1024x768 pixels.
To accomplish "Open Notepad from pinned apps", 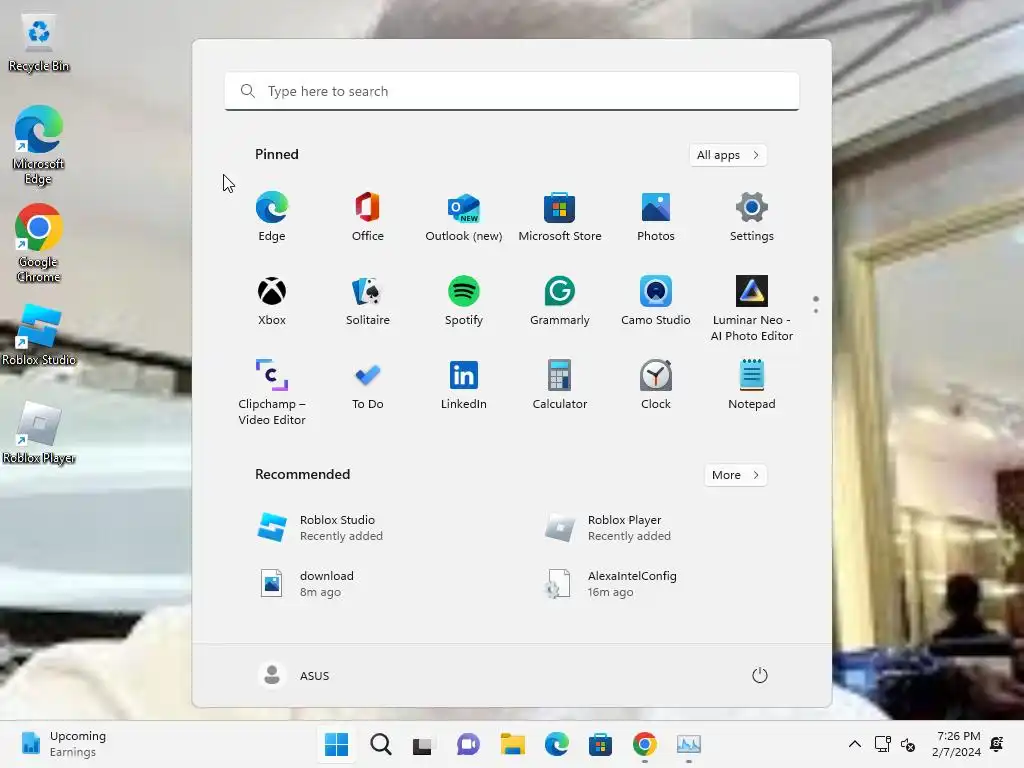I will pyautogui.click(x=752, y=384).
